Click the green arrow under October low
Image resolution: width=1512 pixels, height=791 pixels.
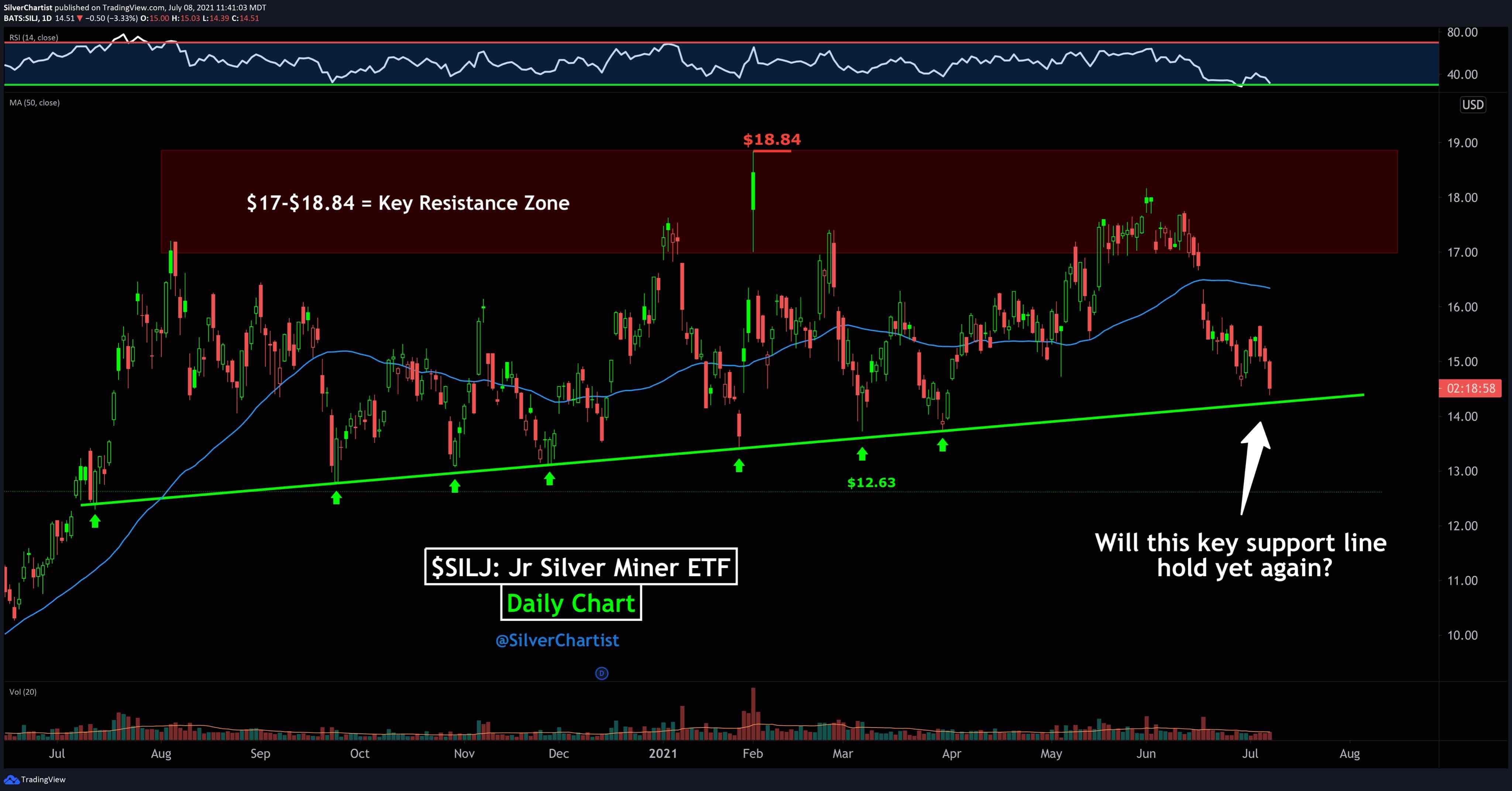336,498
